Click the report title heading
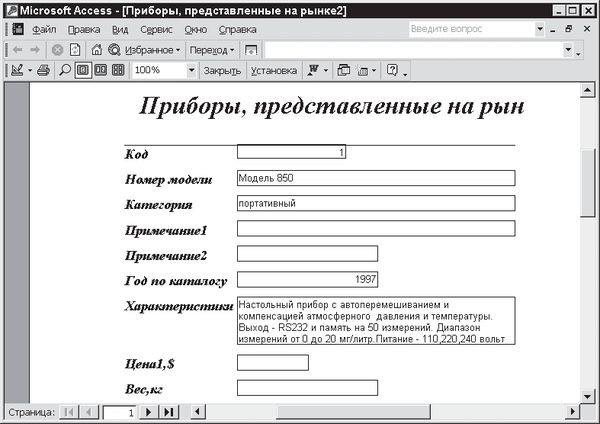Image resolution: width=600 pixels, height=424 pixels. click(331, 106)
